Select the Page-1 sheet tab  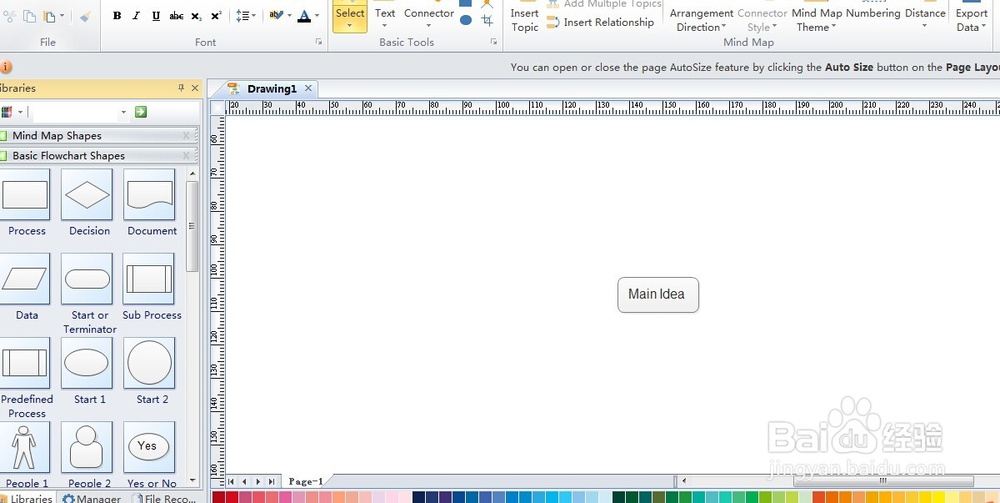pos(305,481)
